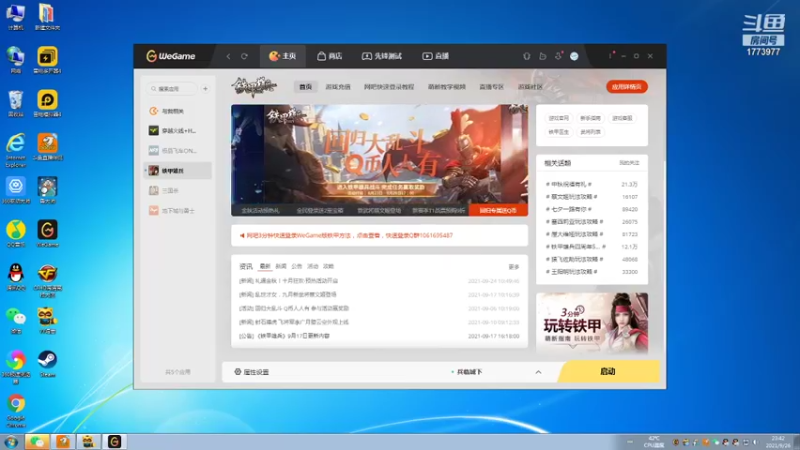This screenshot has height=450, width=800.
Task: Open the 直播 live tab
Action: (x=436, y=56)
